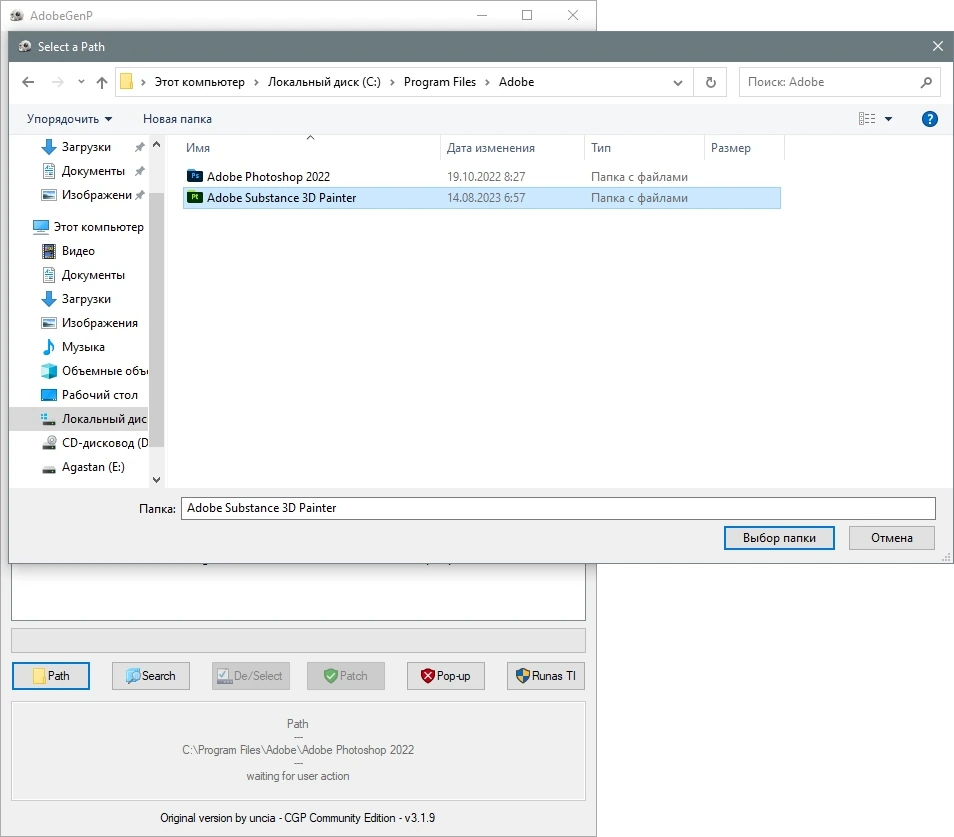The width and height of the screenshot is (954, 837).
Task: Open 'Документы' under Этот компьютер
Action: pos(92,275)
